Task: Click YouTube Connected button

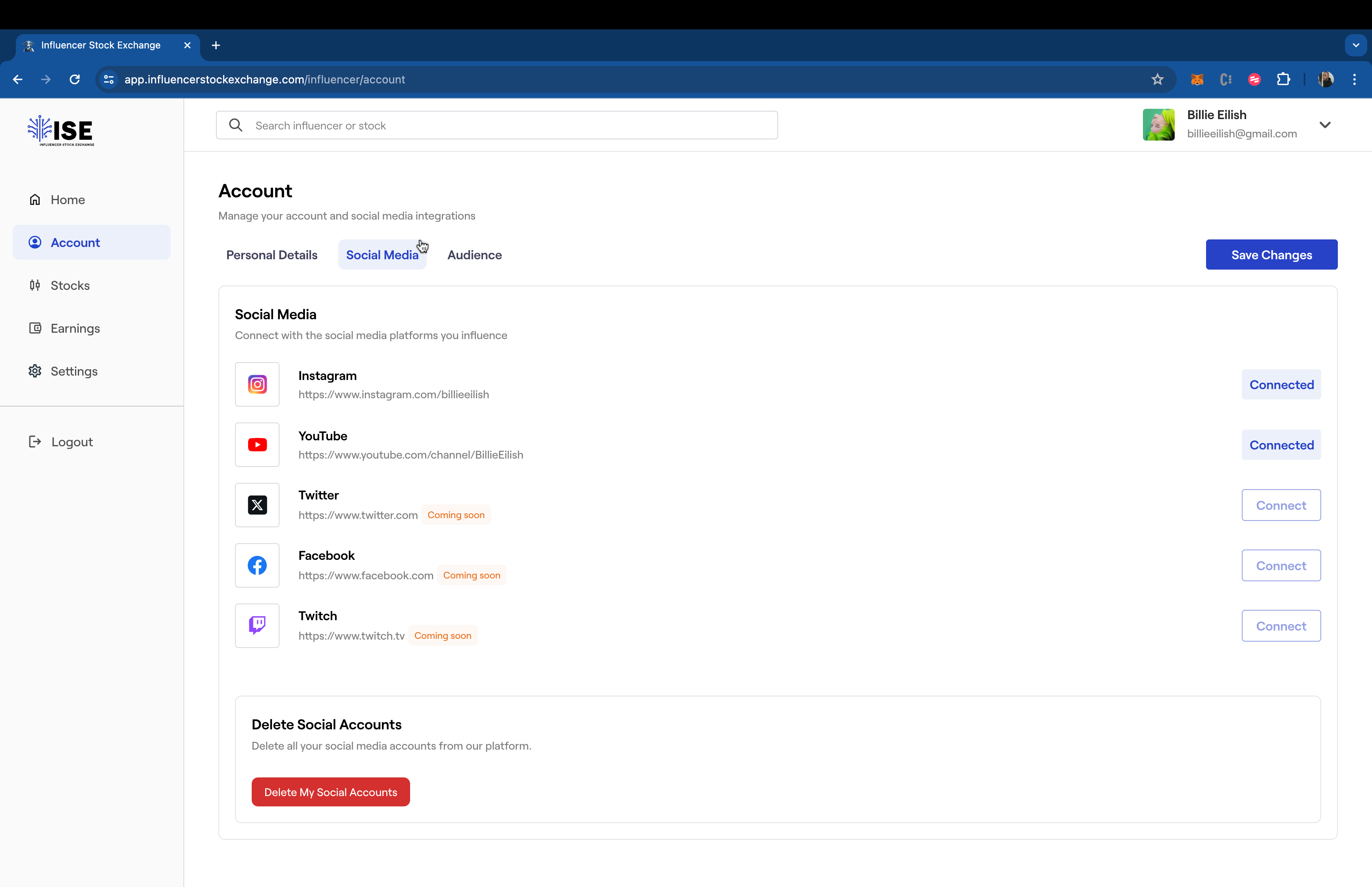Action: 1281,445
